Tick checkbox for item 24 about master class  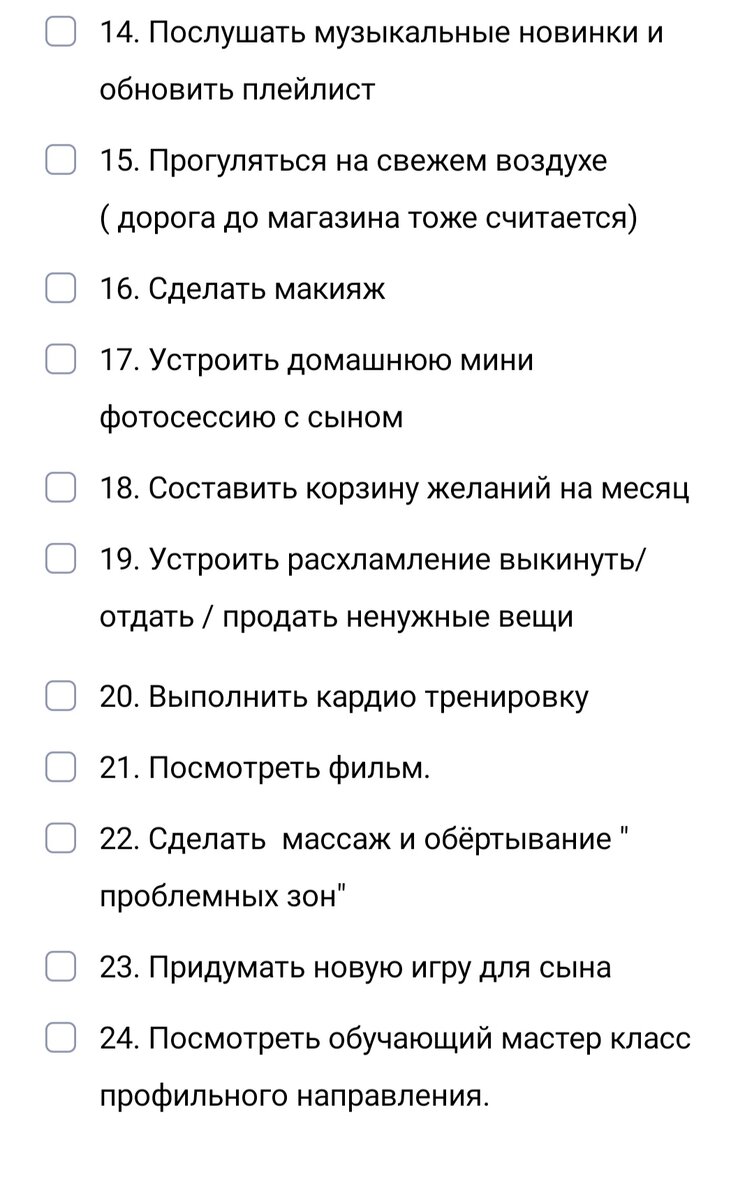coord(61,1038)
